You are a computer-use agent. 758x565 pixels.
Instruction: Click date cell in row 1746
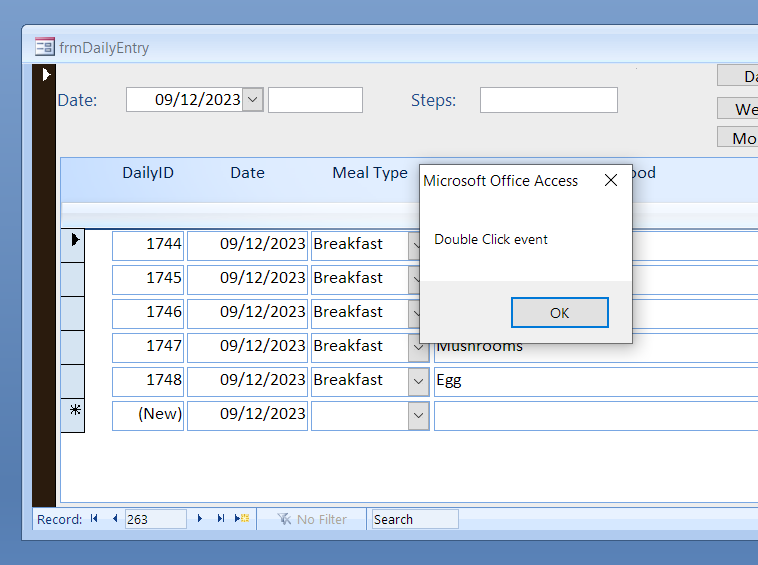pos(248,314)
